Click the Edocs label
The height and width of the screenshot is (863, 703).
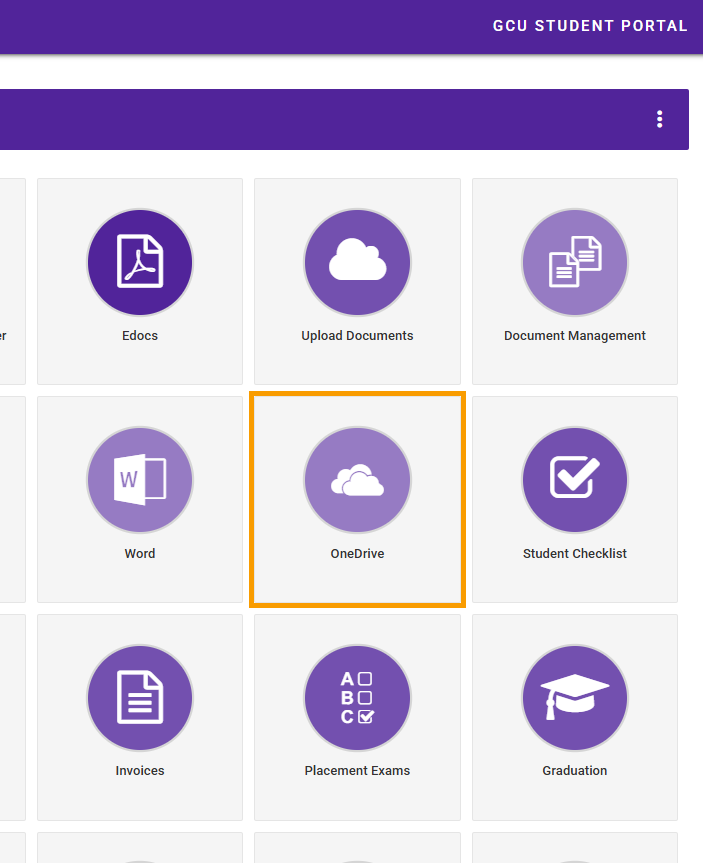pyautogui.click(x=140, y=336)
